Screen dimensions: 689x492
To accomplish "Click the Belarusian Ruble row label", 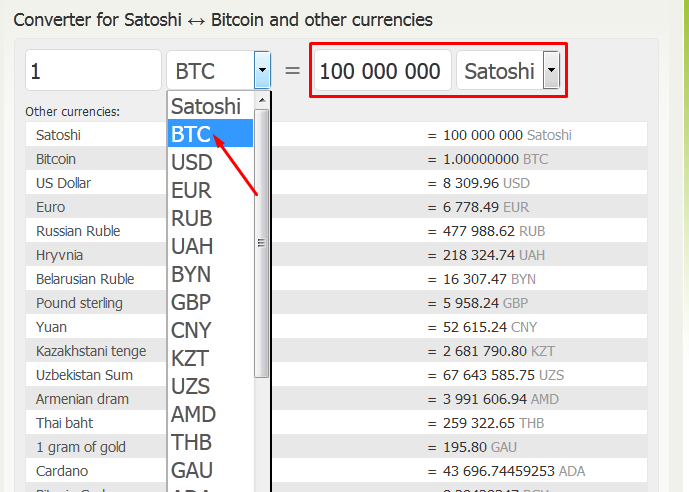I will (x=85, y=279).
